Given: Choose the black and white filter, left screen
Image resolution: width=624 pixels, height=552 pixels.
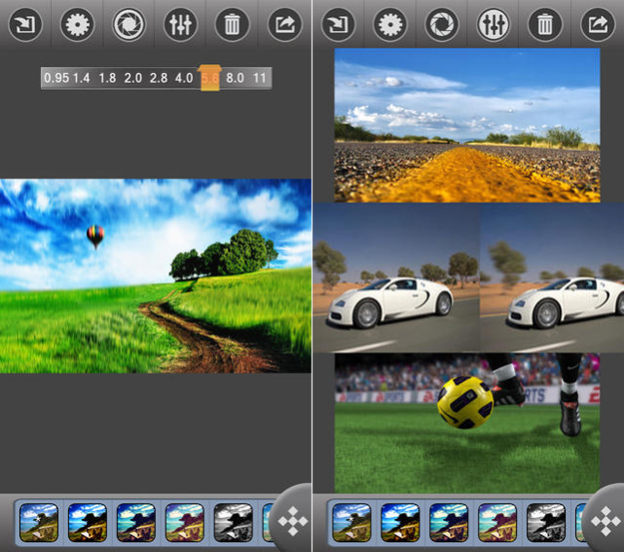Looking at the screenshot, I should point(233,521).
